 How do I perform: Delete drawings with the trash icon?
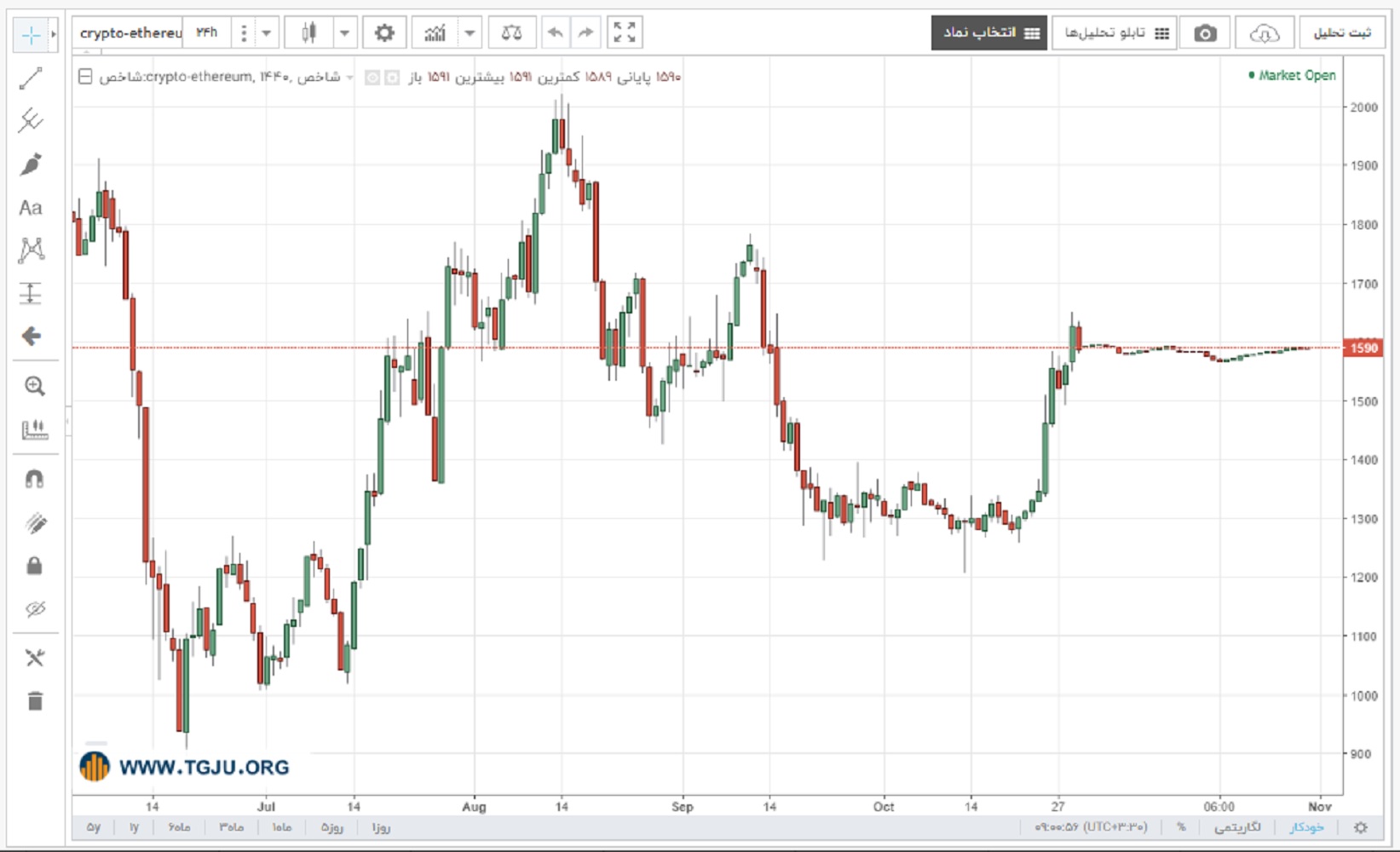point(34,701)
